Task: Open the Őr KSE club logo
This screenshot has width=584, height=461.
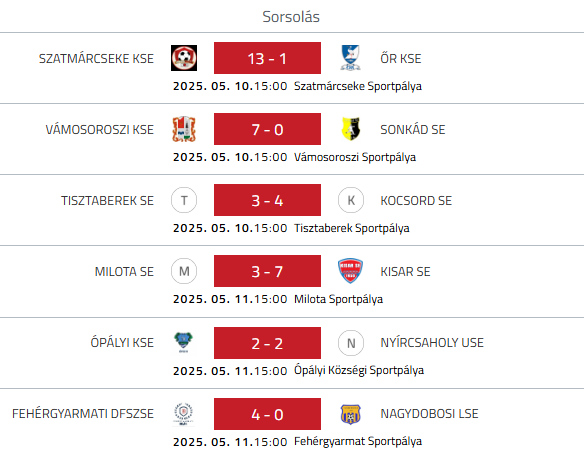Action: 350,58
